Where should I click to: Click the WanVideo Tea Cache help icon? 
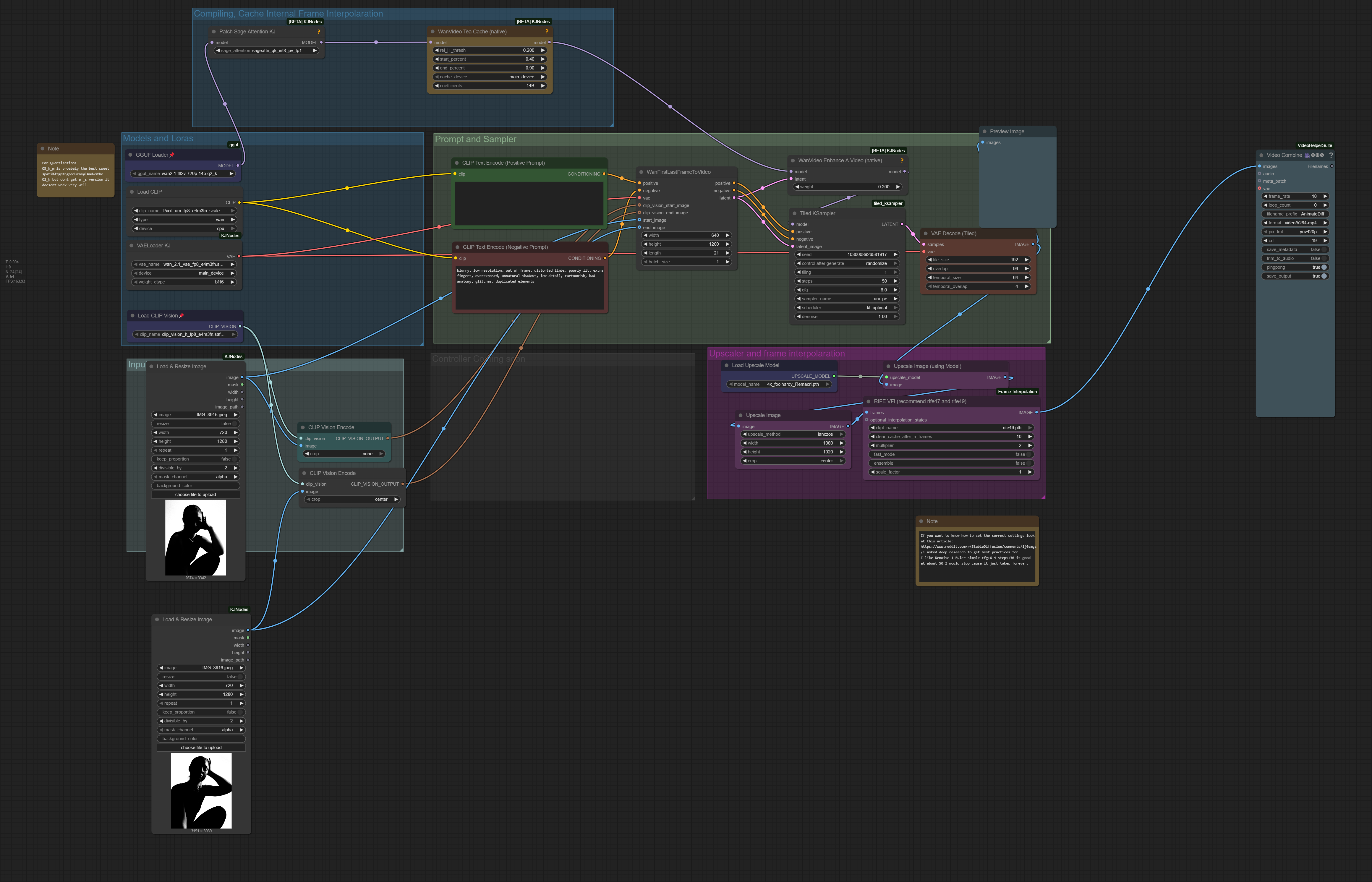click(547, 32)
